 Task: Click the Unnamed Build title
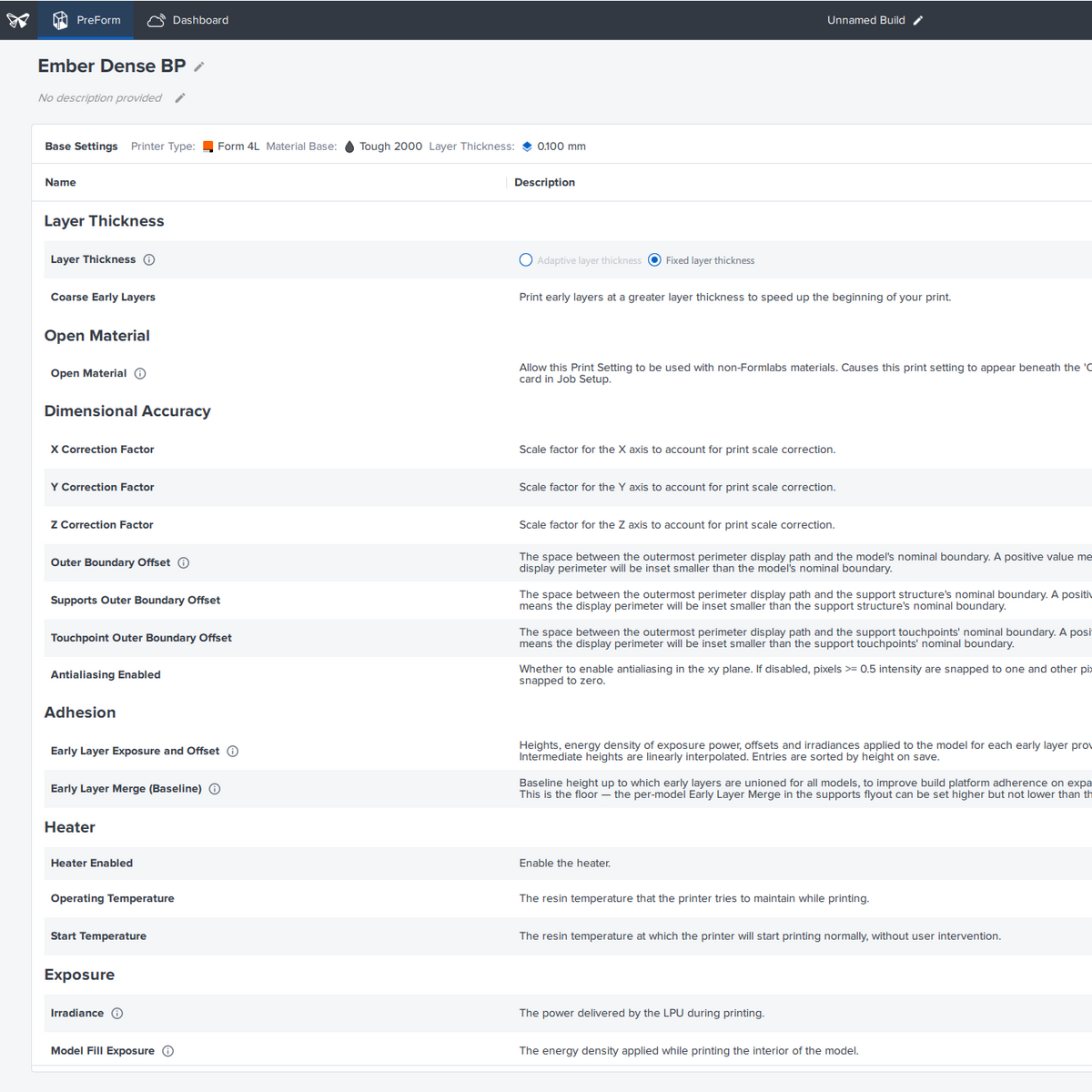(865, 20)
